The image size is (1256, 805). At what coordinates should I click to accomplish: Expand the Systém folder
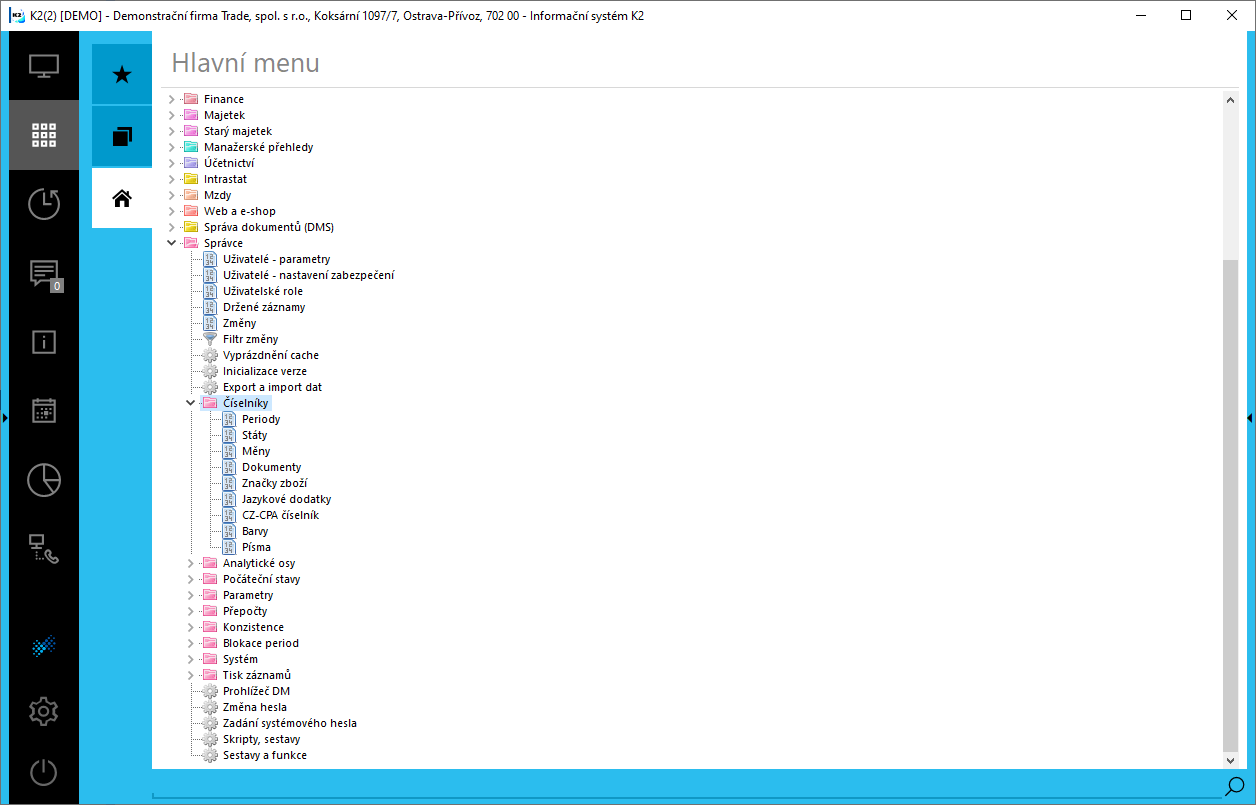191,659
